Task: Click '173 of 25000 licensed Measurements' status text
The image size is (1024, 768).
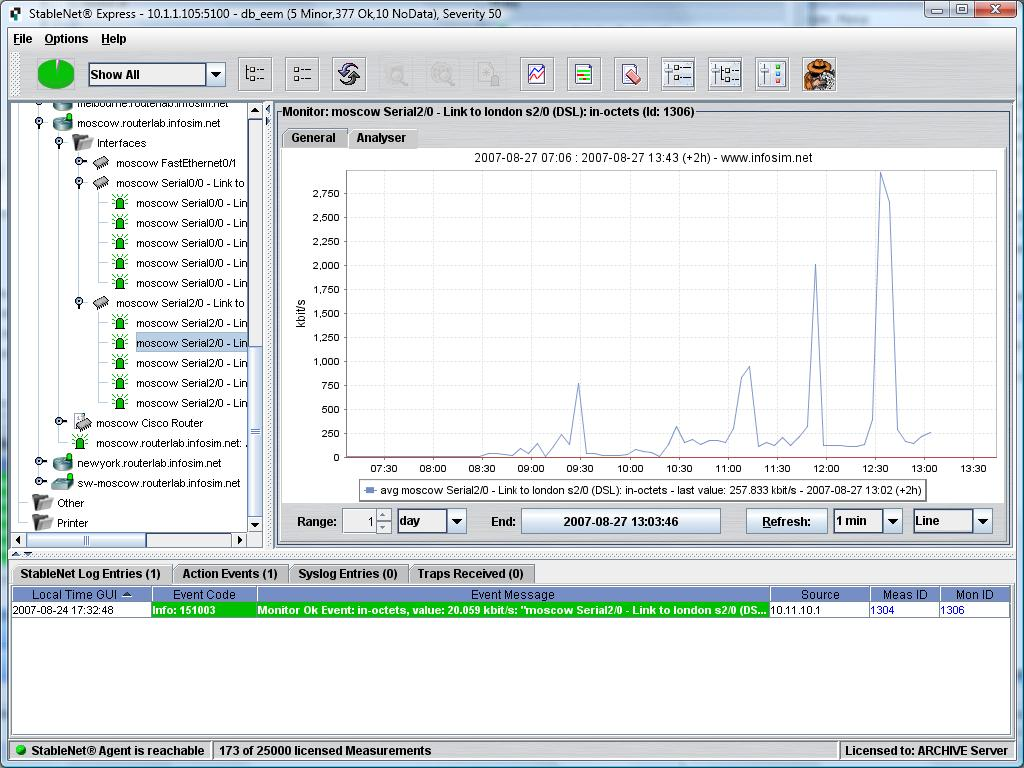Action: 325,750
